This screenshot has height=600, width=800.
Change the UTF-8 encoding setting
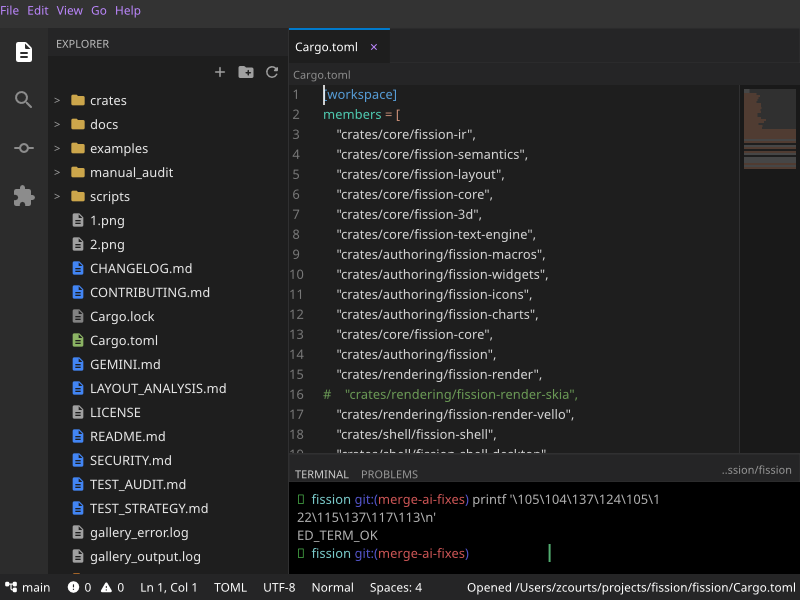click(279, 587)
